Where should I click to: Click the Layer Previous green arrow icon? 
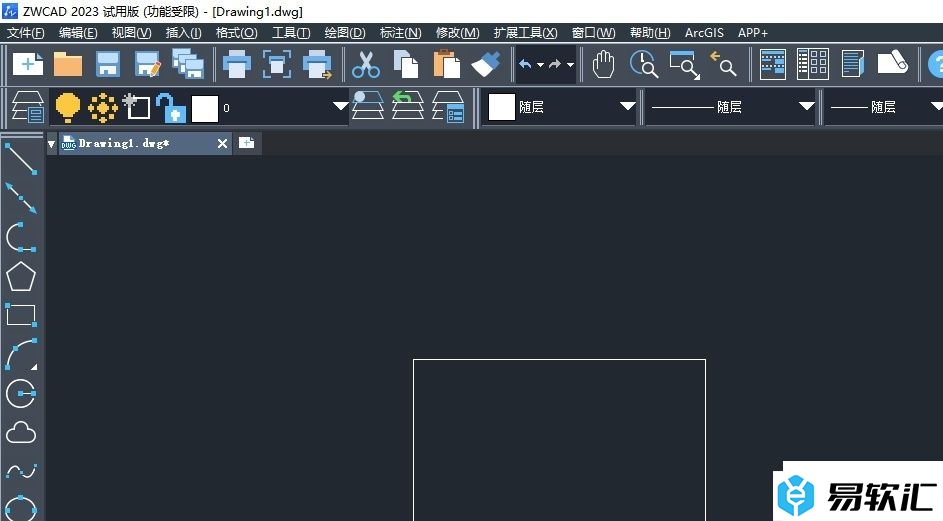(408, 106)
